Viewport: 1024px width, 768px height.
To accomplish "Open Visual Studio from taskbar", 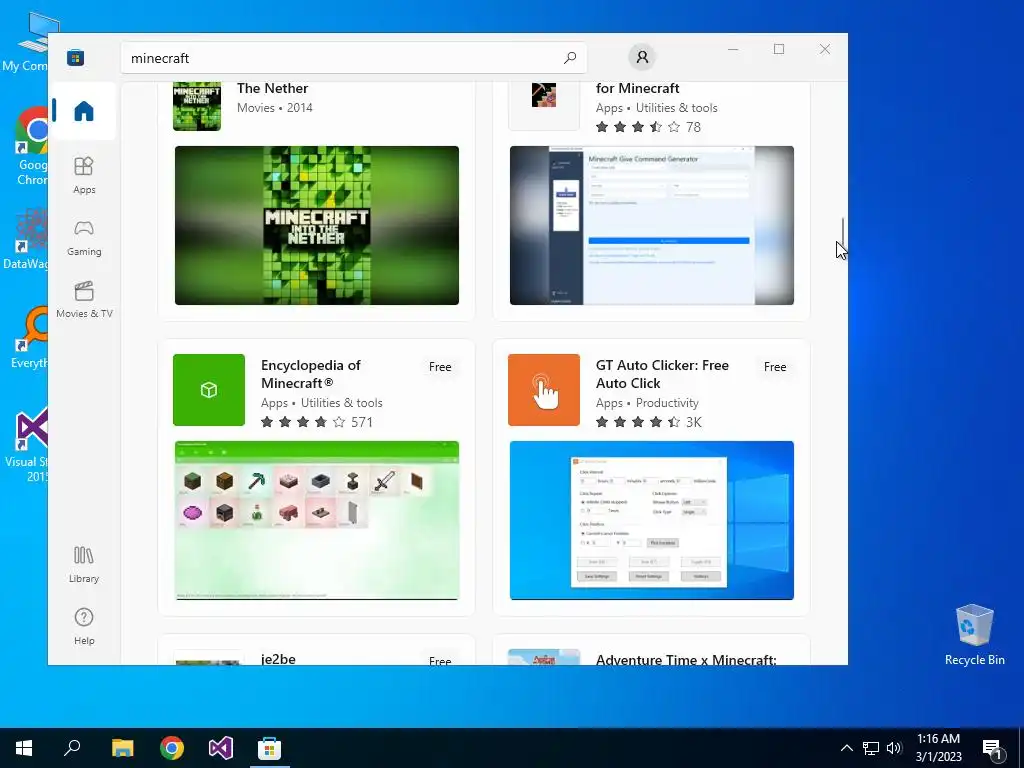I will [x=221, y=748].
